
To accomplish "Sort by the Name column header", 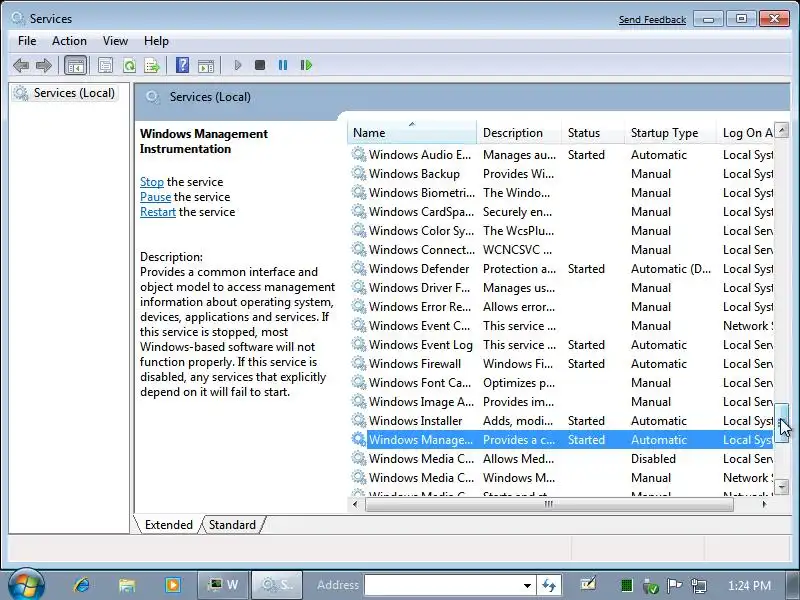I will (412, 133).
